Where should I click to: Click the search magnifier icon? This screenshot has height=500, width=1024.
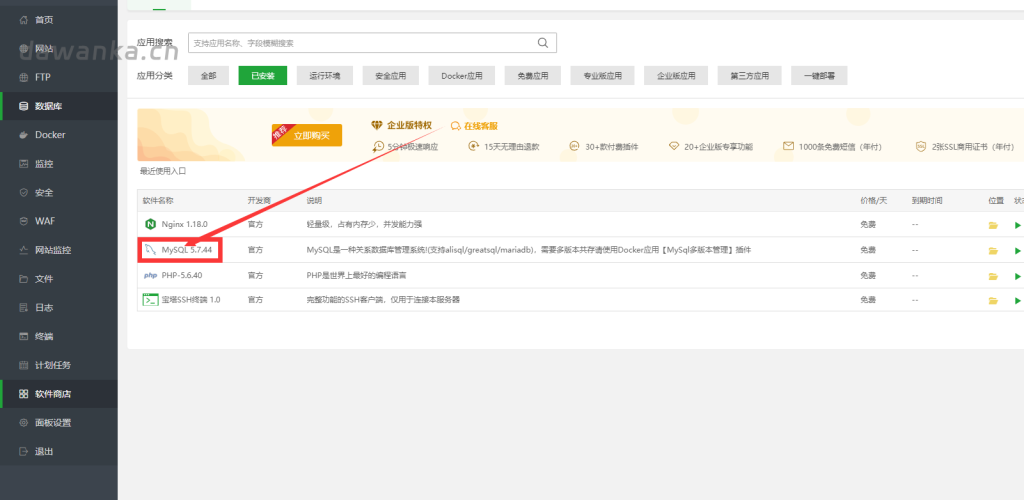click(543, 43)
